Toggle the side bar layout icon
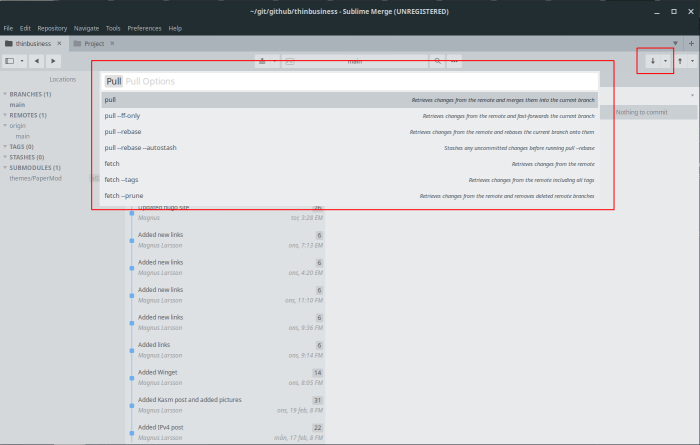The height and width of the screenshot is (445, 700). (9, 61)
